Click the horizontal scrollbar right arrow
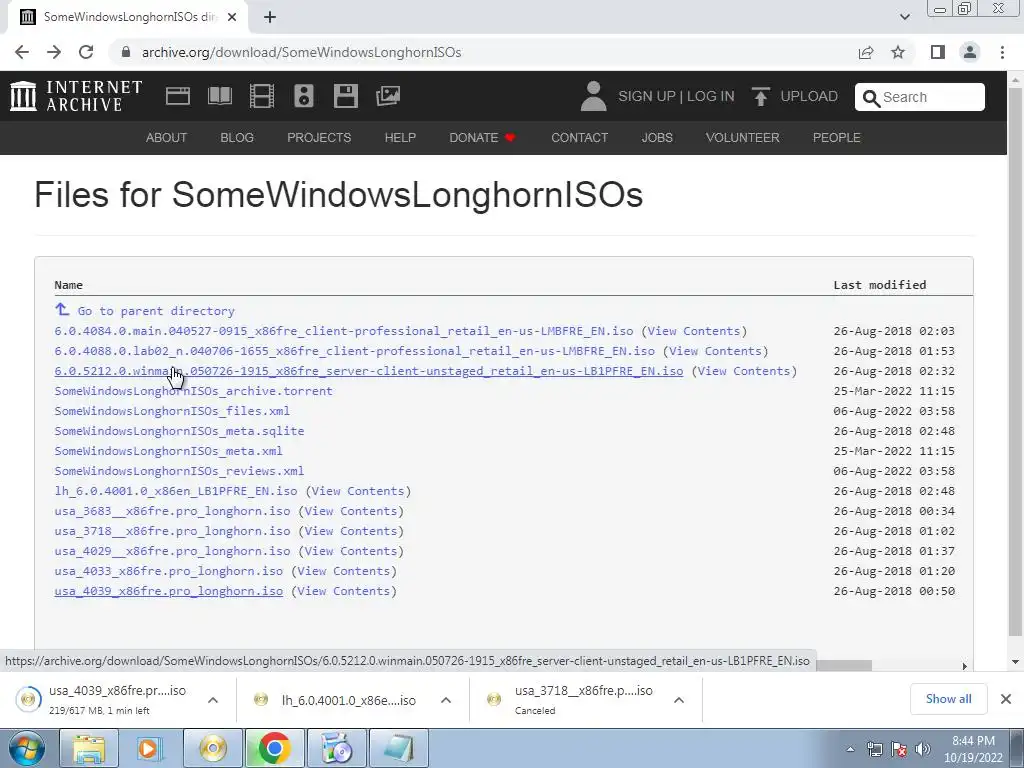 965,665
